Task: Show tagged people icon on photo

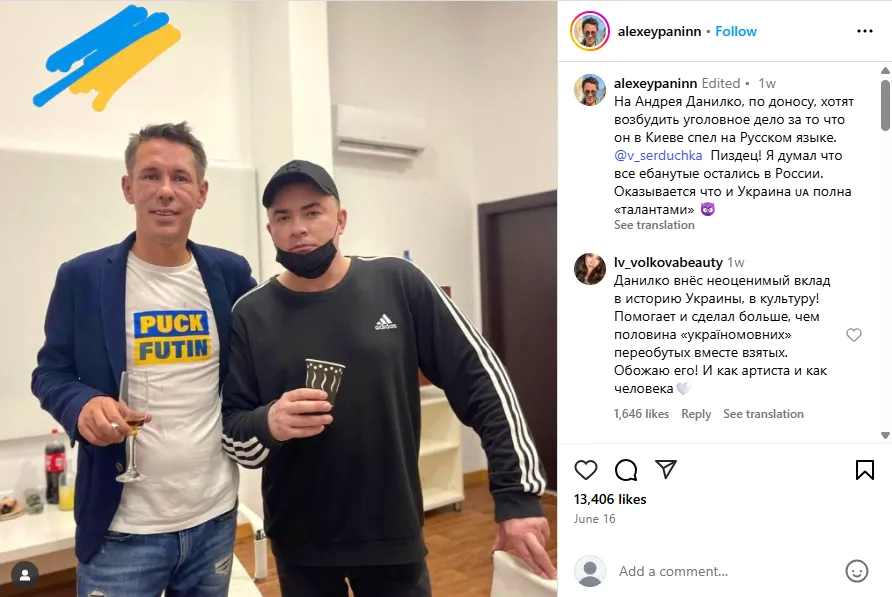Action: [x=25, y=575]
